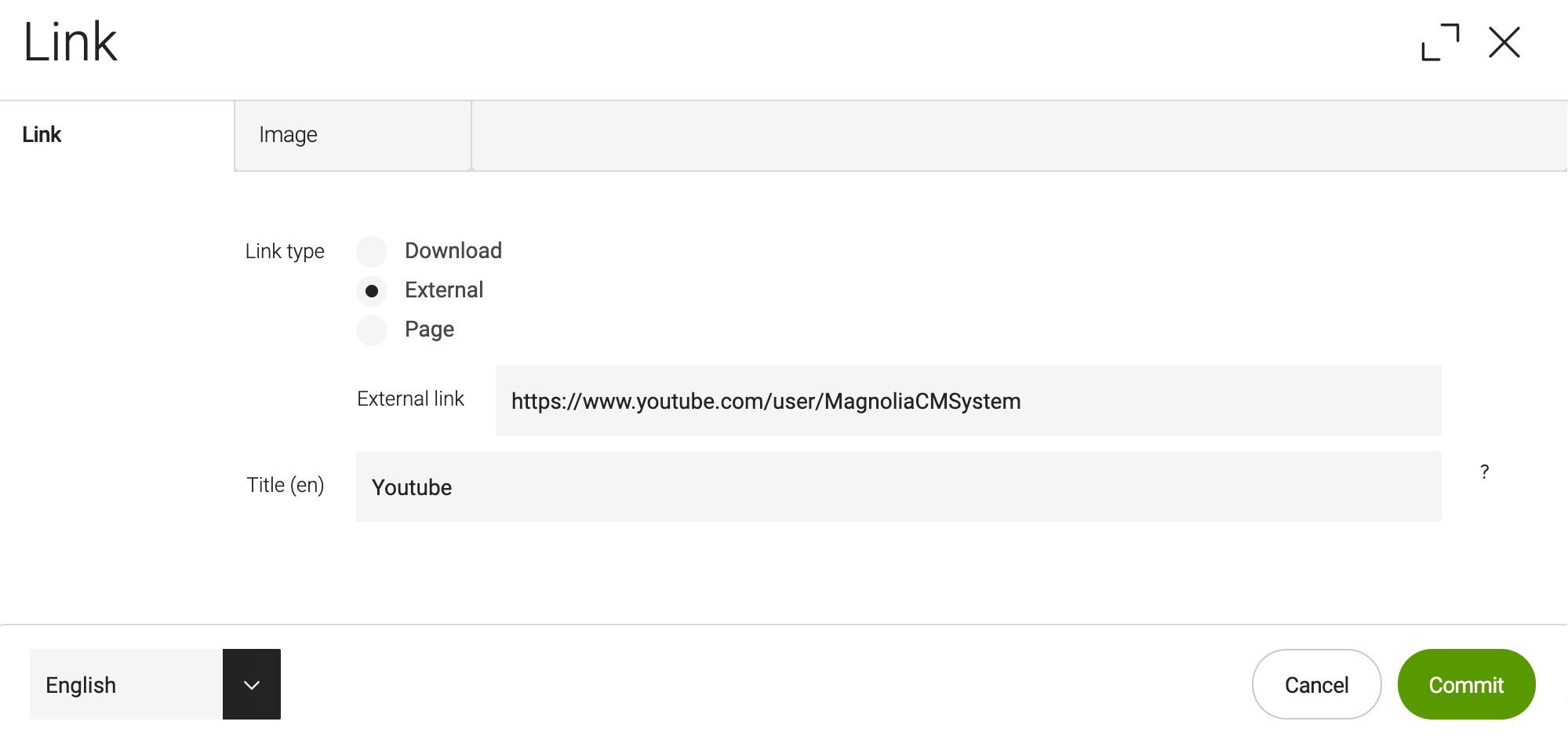Select the External link type

(371, 290)
